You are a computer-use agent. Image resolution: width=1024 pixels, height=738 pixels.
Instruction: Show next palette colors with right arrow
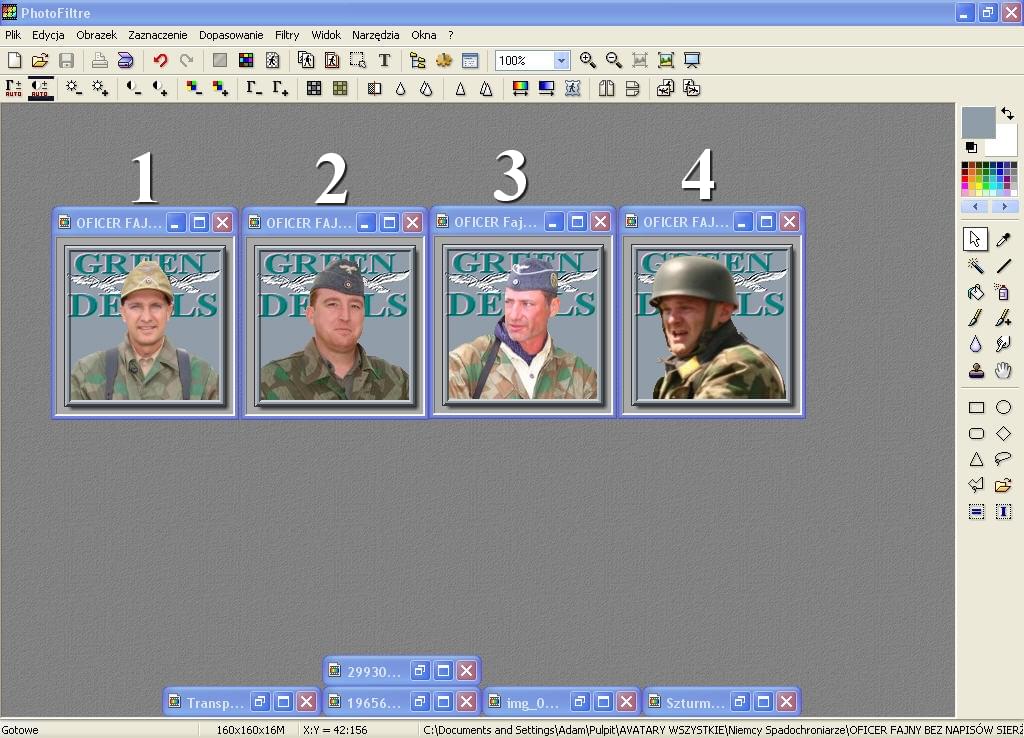[x=1004, y=207]
